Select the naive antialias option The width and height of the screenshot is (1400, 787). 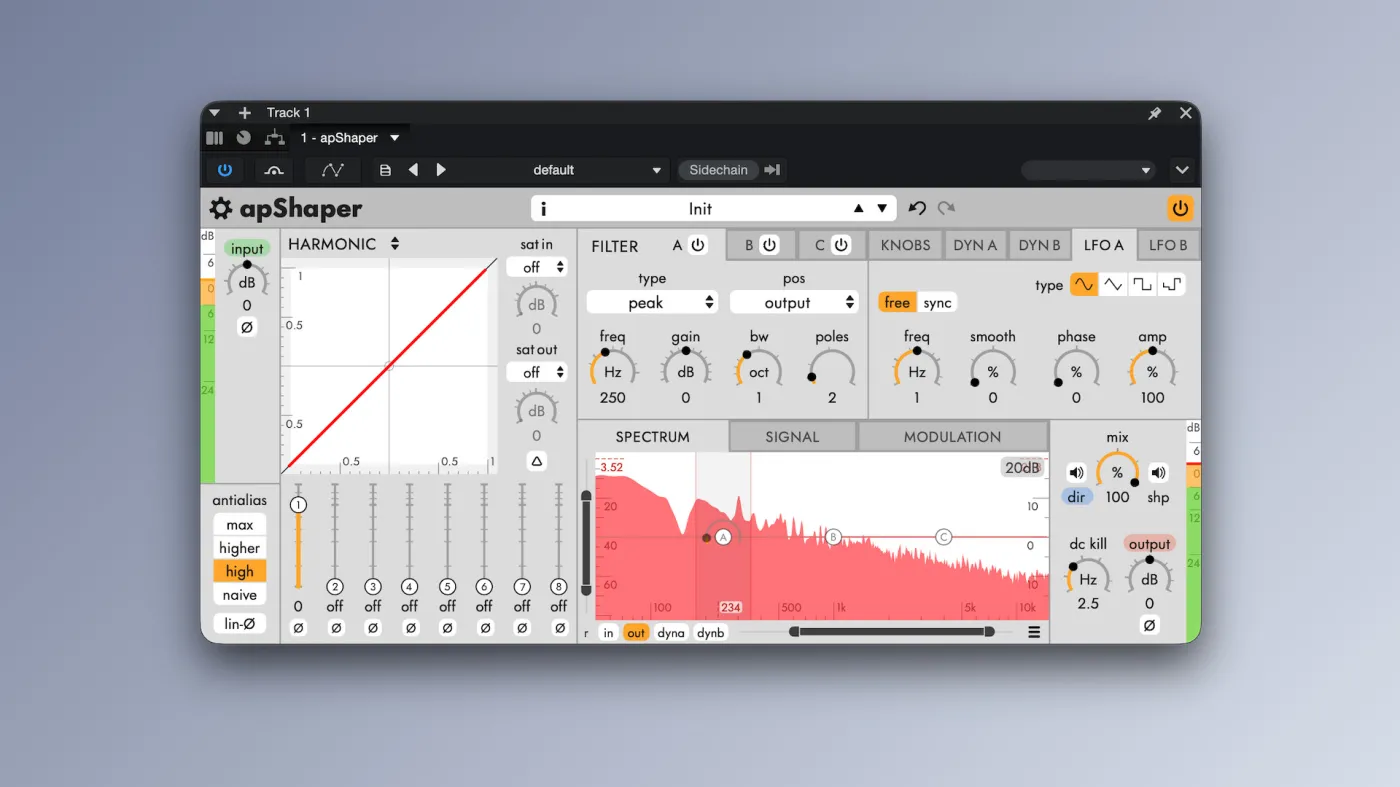tap(240, 595)
